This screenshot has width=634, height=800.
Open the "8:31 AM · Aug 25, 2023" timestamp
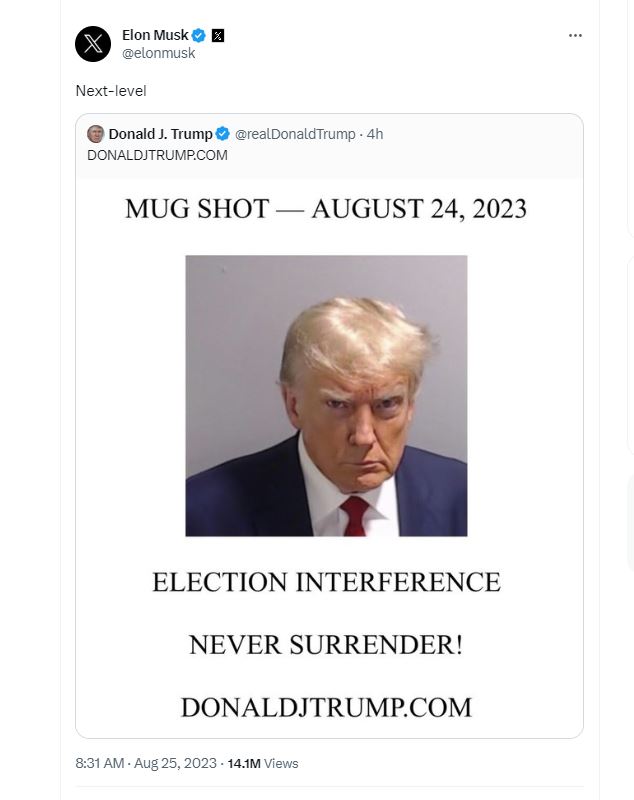tap(145, 763)
